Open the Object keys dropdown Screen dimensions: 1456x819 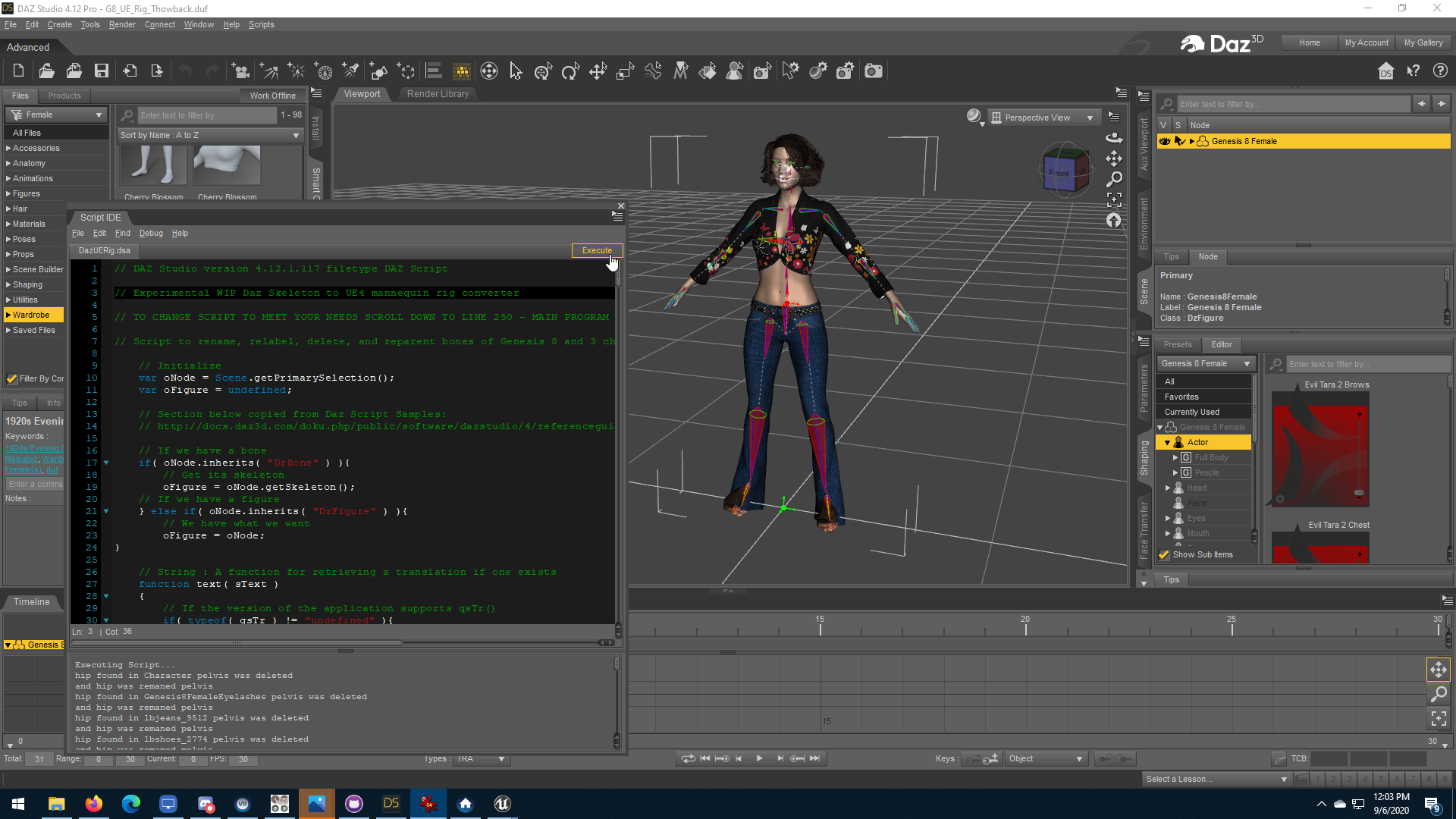1046,759
